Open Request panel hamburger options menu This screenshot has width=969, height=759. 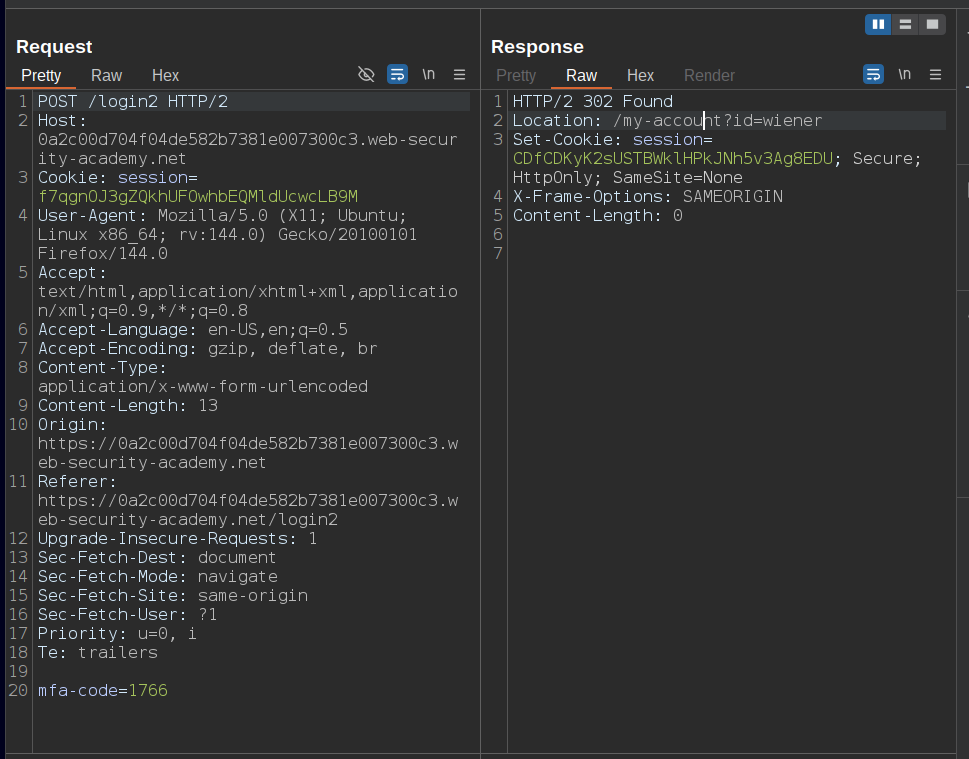(460, 75)
